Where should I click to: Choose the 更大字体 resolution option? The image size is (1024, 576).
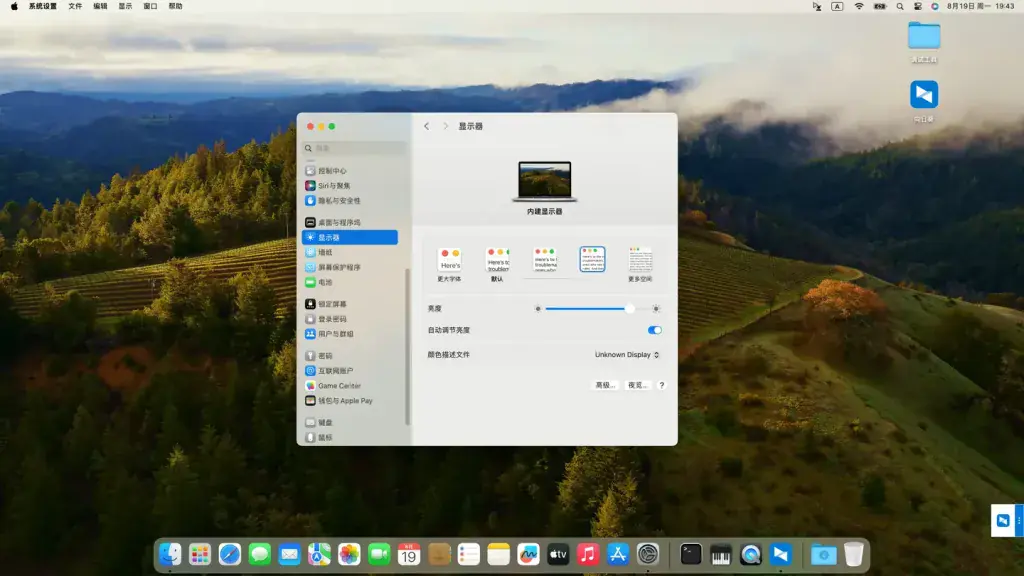[449, 264]
